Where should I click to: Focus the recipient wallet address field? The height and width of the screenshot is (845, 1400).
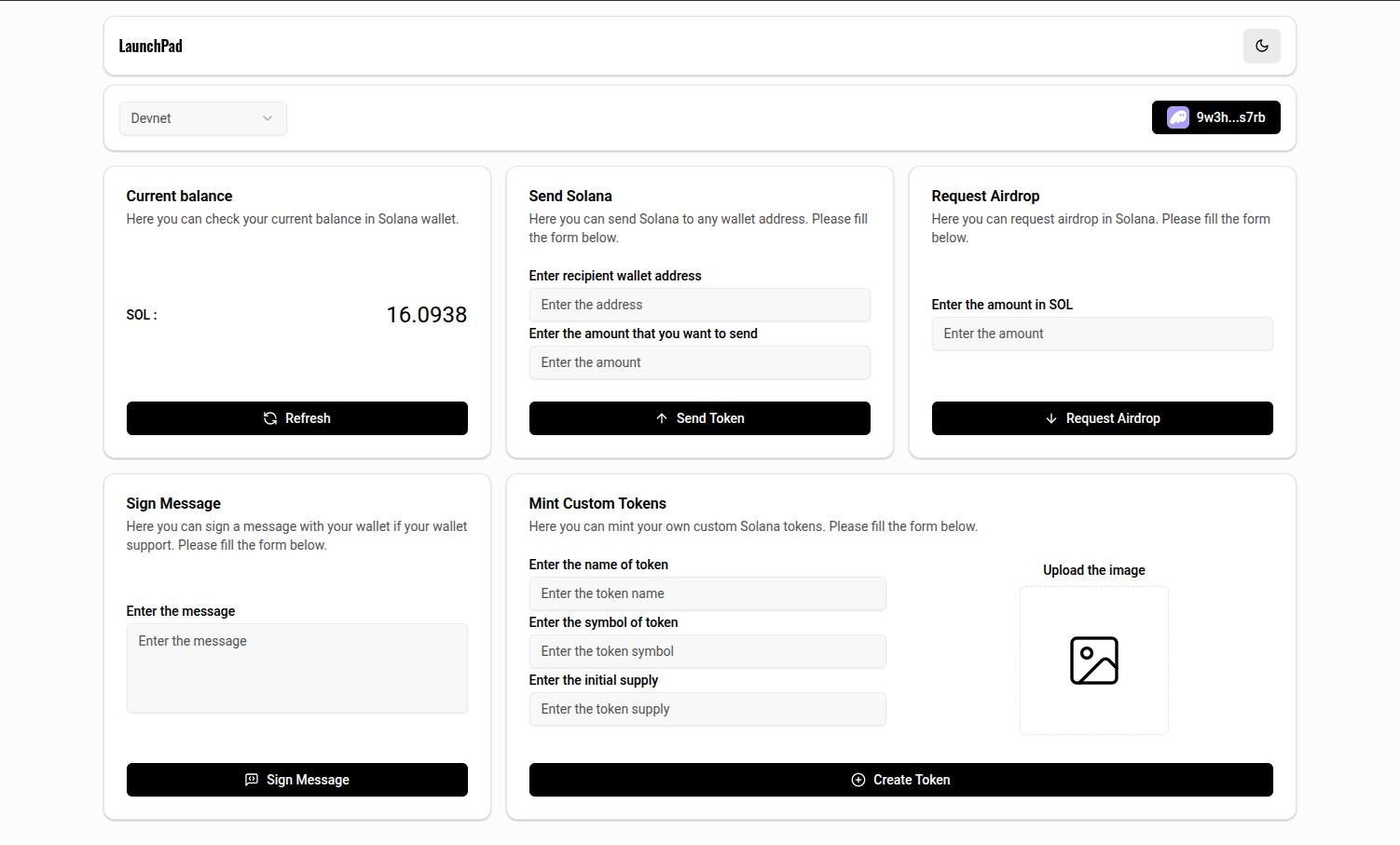coord(699,305)
